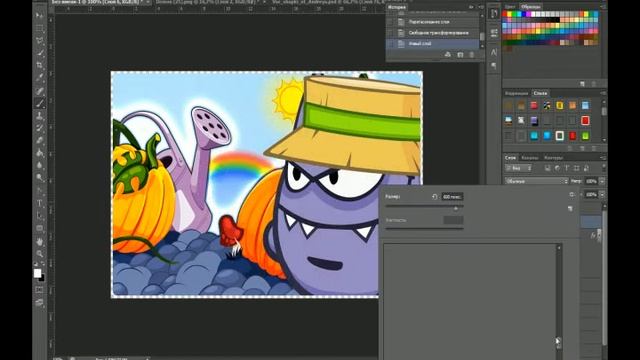Set history brush source for 'Перетаскивание слоя'
This screenshot has width=640, height=360.
[392, 22]
